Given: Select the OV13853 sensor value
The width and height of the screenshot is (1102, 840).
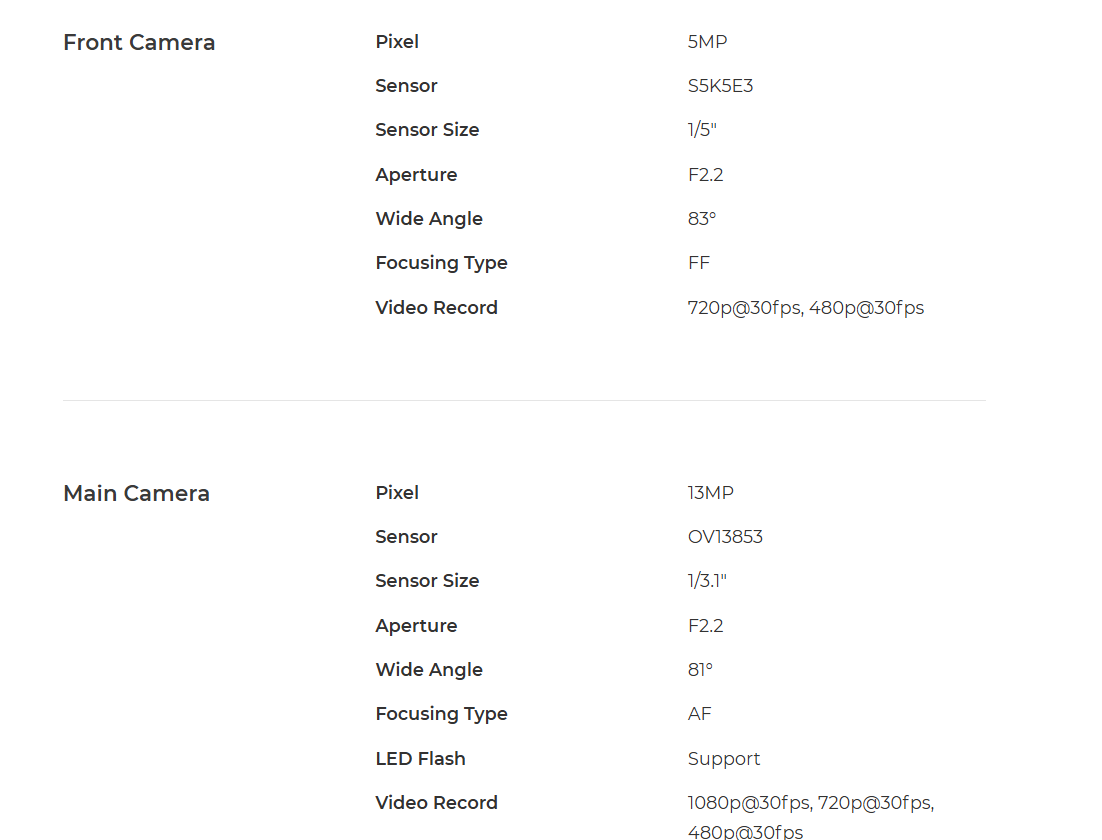Looking at the screenshot, I should tap(725, 537).
